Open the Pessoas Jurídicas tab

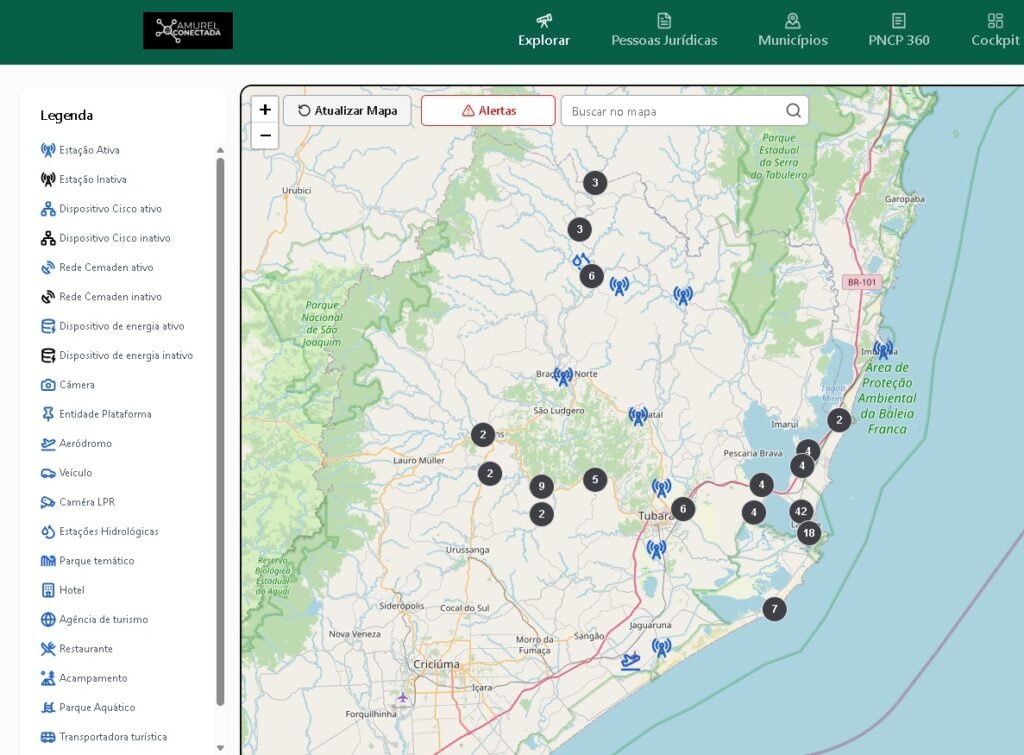click(x=664, y=31)
